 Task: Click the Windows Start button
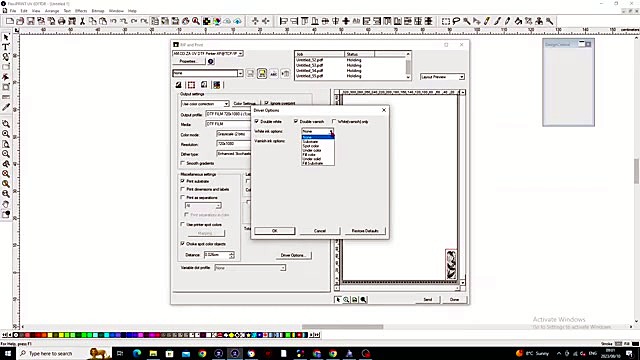[7, 353]
